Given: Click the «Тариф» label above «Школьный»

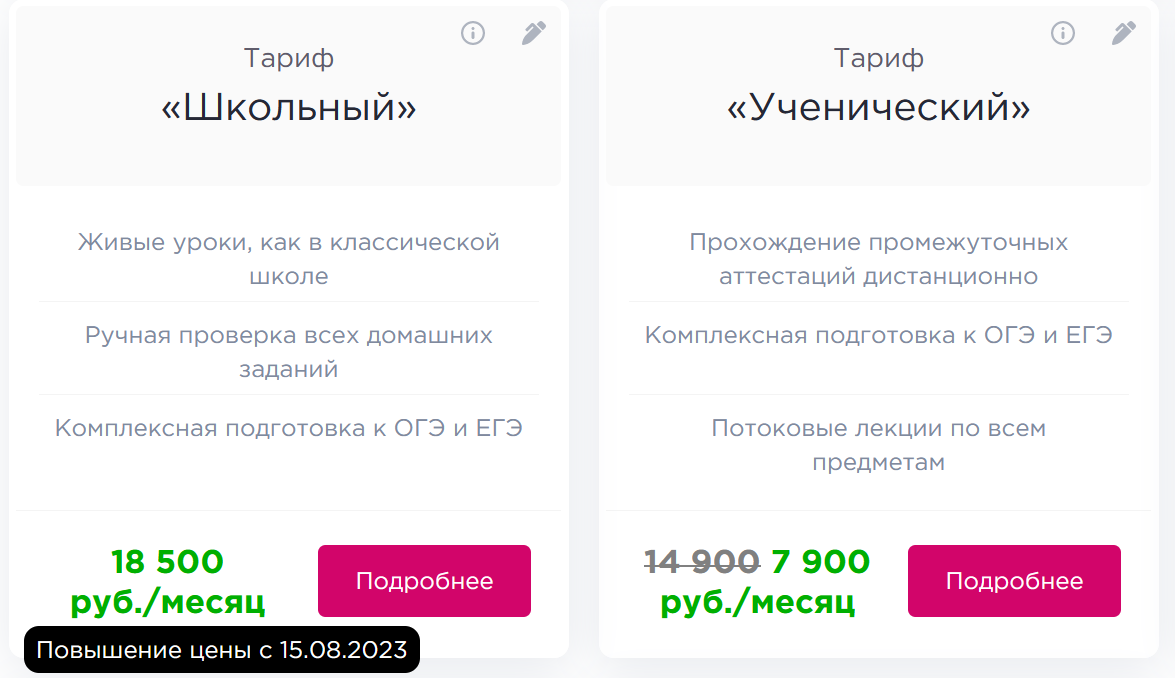Looking at the screenshot, I should point(289,58).
